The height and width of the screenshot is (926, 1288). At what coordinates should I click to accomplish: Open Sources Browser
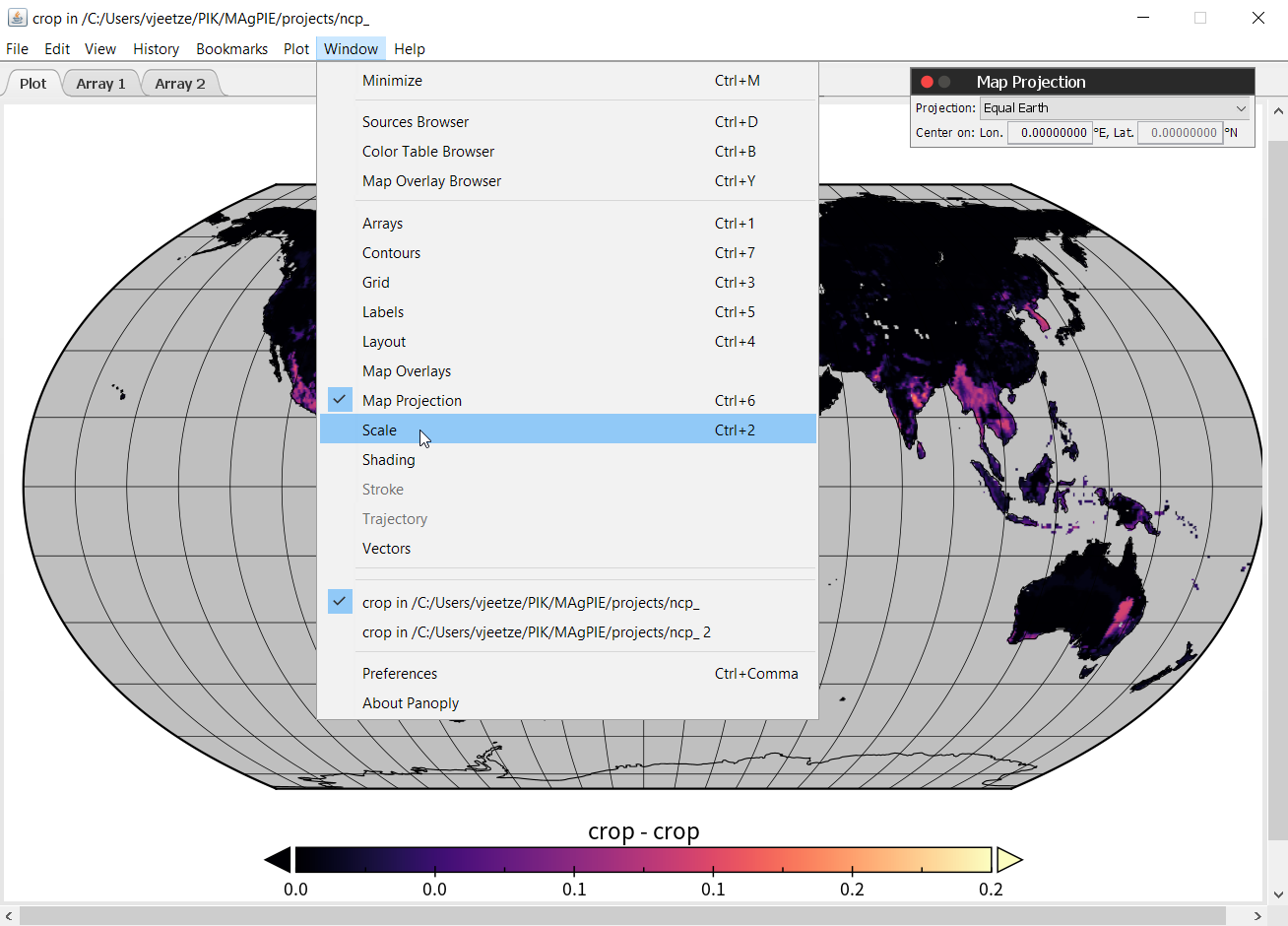[568, 122]
